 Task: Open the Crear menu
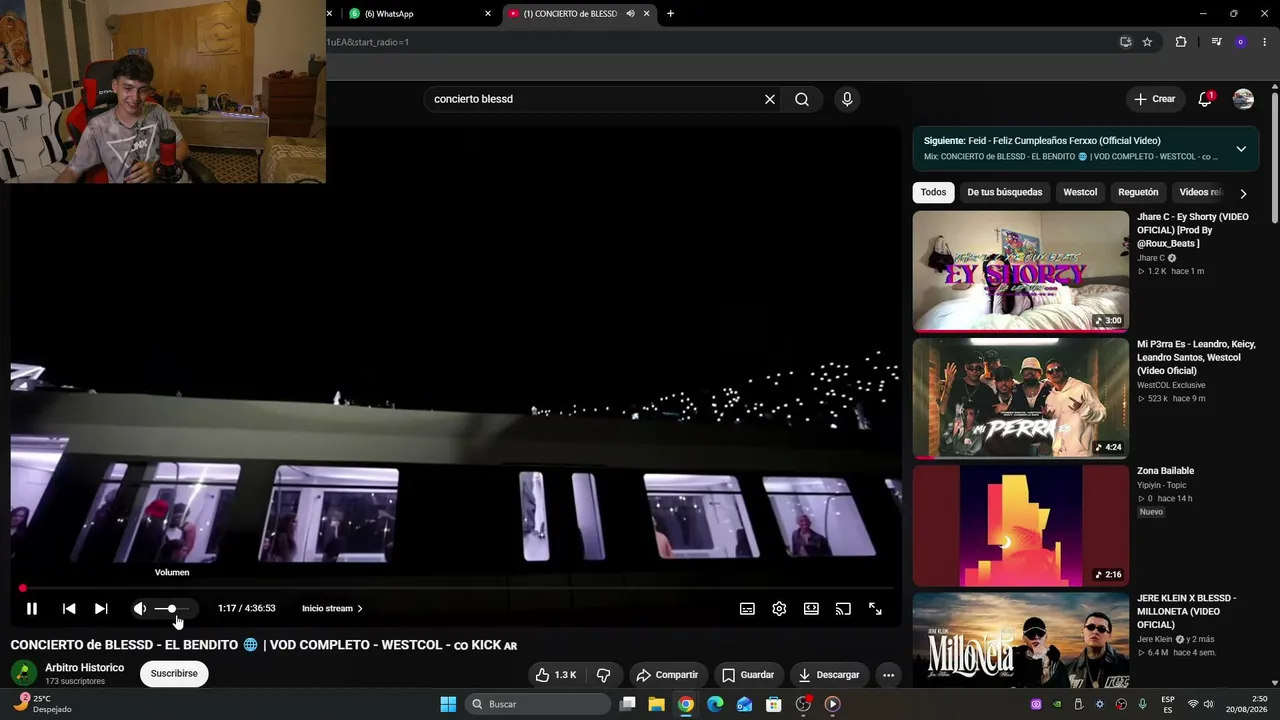[1154, 99]
